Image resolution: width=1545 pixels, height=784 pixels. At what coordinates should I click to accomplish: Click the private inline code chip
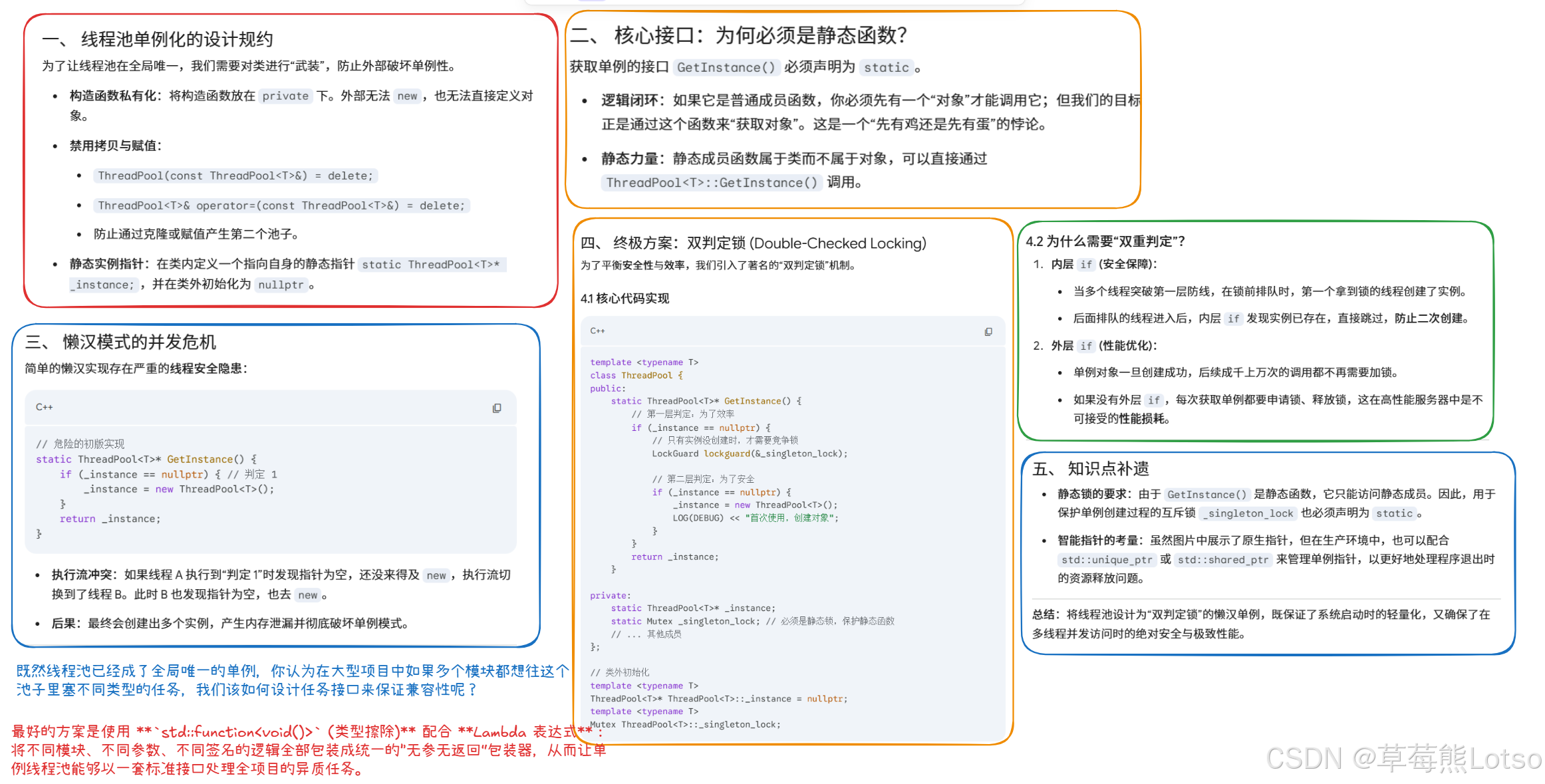coord(285,96)
